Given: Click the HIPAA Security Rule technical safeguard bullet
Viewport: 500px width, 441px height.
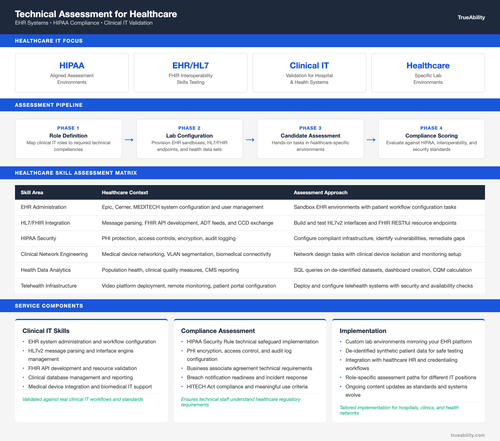Looking at the screenshot, I should tap(252, 342).
